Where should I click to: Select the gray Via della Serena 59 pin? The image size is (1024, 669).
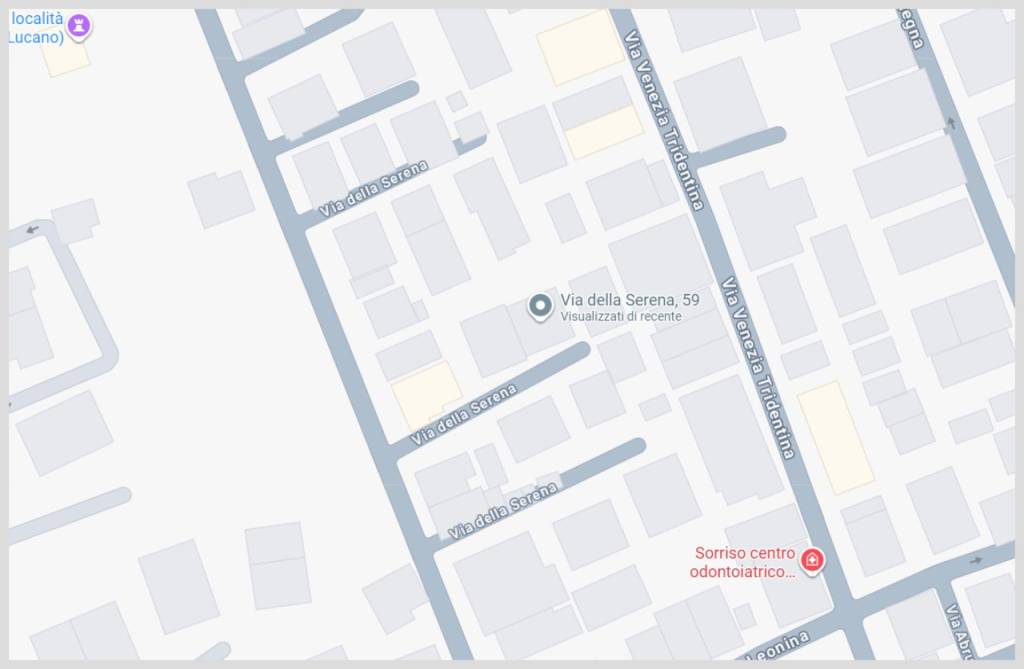coord(540,306)
